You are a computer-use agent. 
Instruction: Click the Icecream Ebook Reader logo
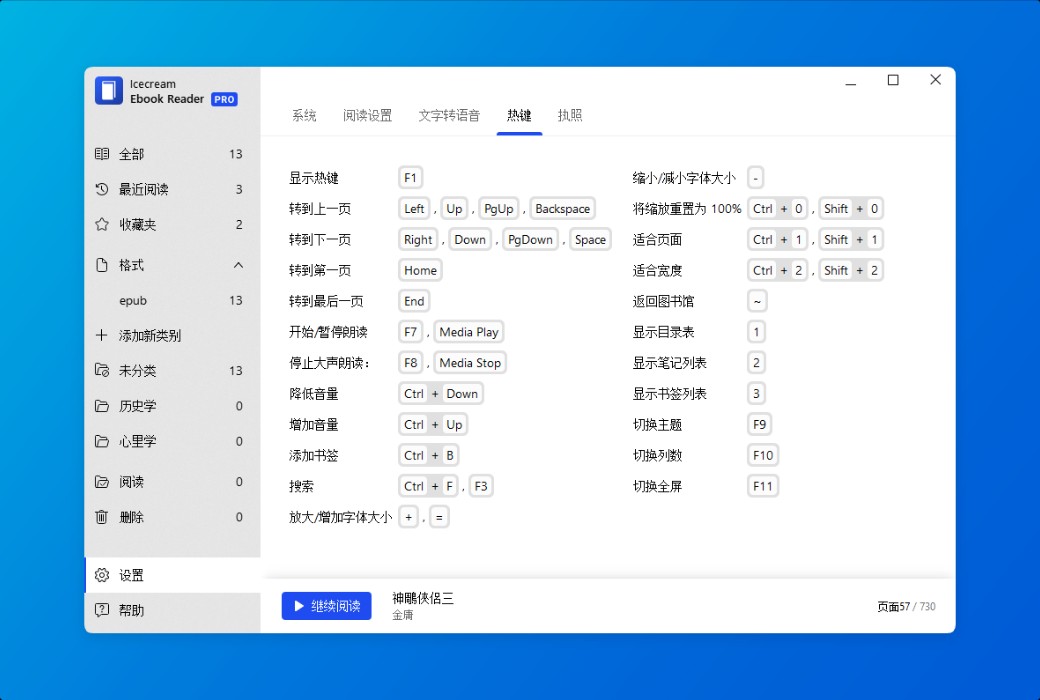coord(108,90)
